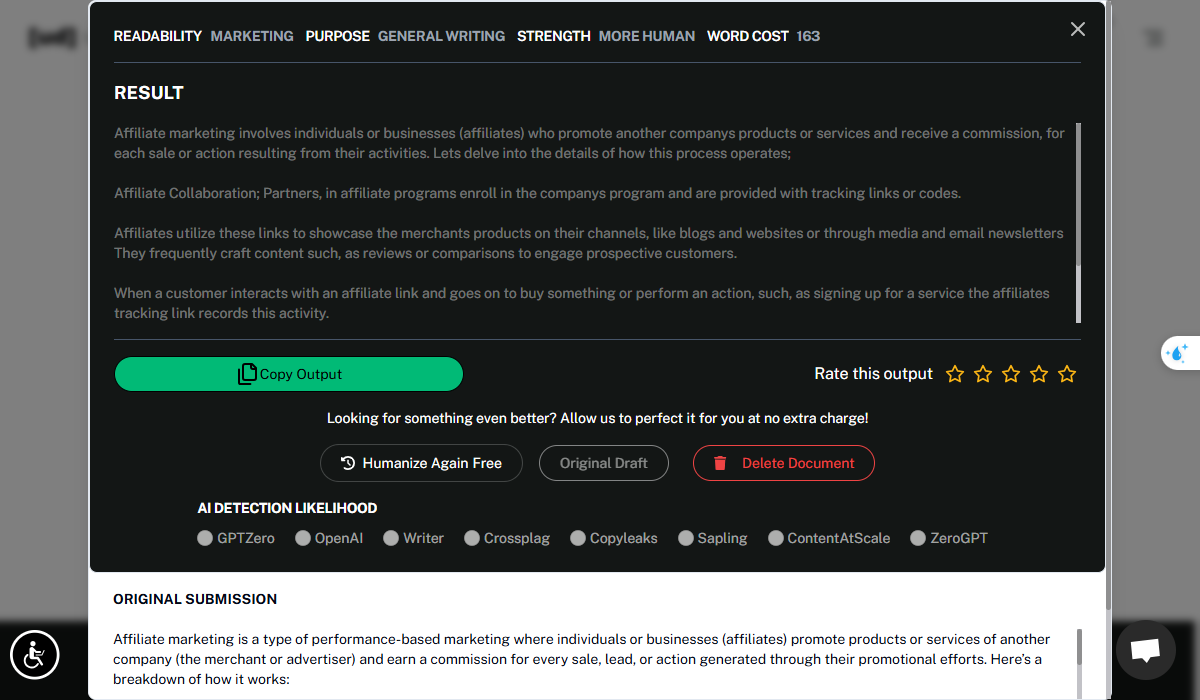
Task: Give a three-star rating
Action: pos(1011,374)
